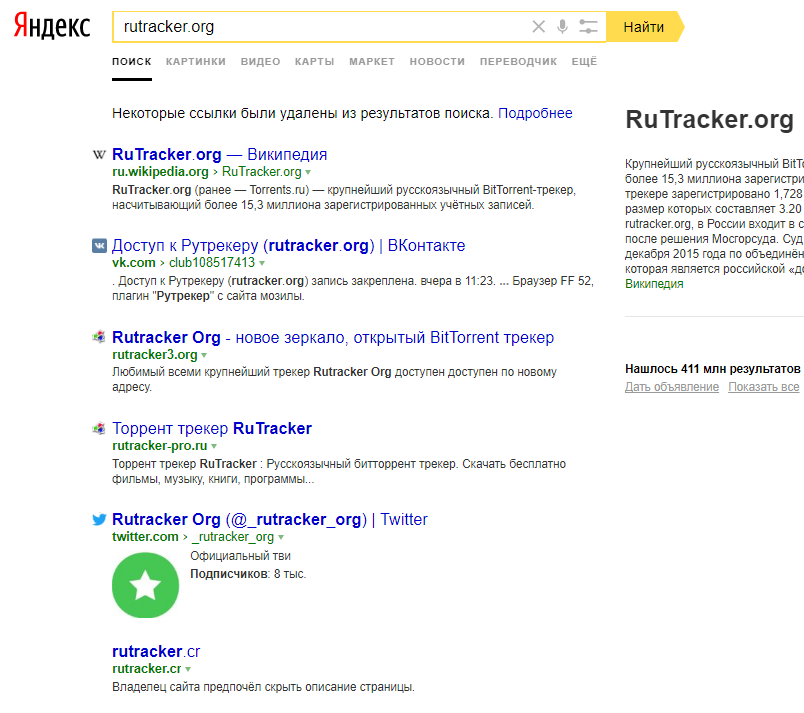Screen dimensions: 804x713
Task: Open the Ещё menu in navigation
Action: click(584, 62)
